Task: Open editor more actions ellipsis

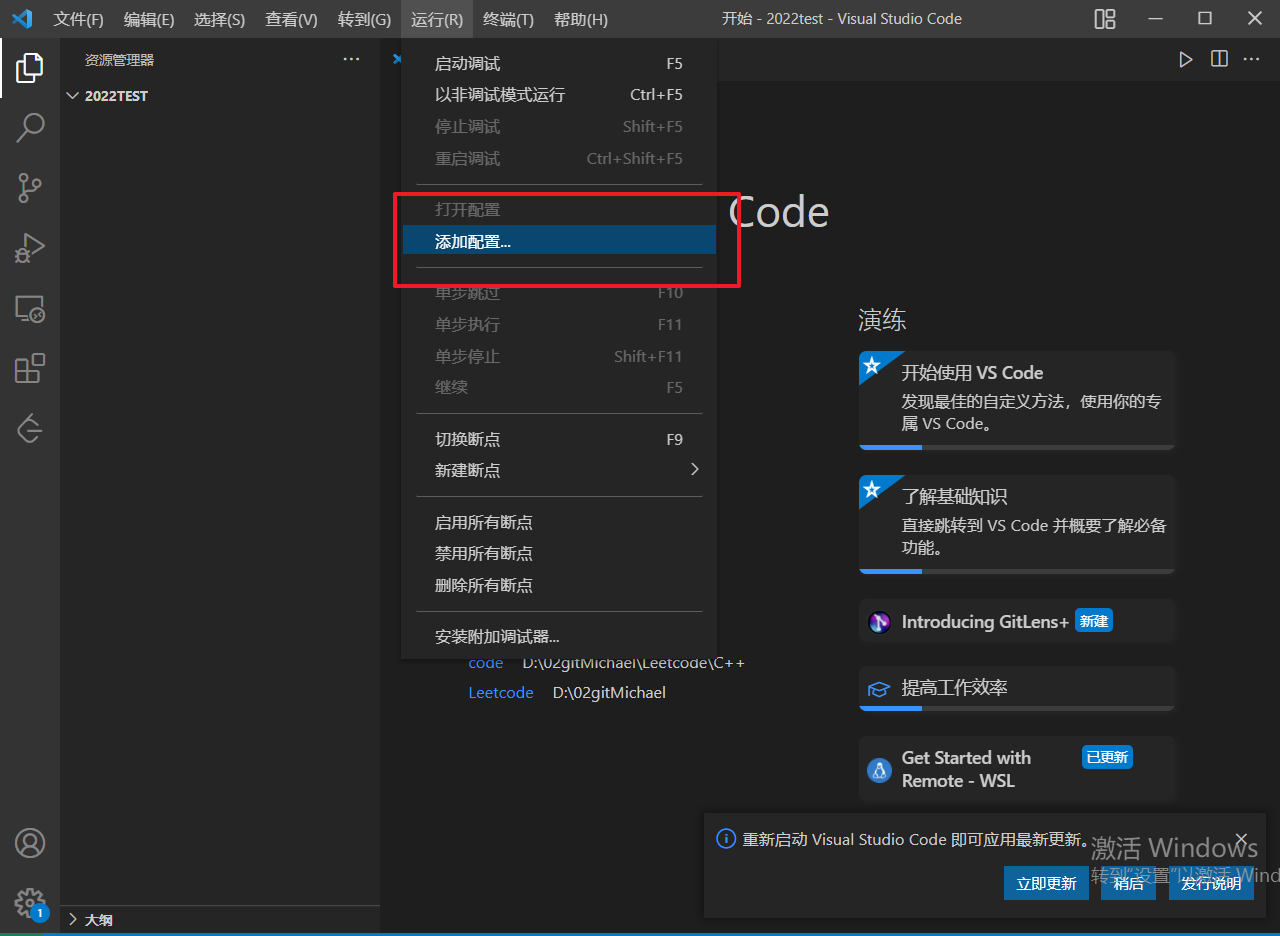Action: (x=1251, y=59)
